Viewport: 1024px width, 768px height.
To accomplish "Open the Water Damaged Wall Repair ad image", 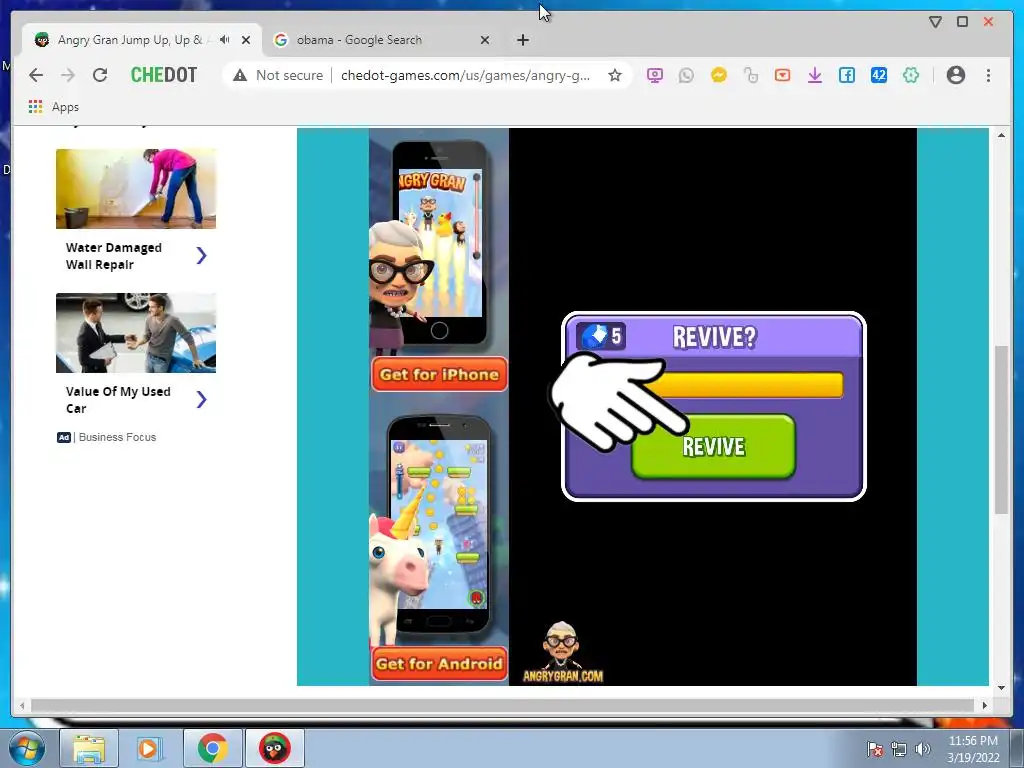I will pos(136,189).
